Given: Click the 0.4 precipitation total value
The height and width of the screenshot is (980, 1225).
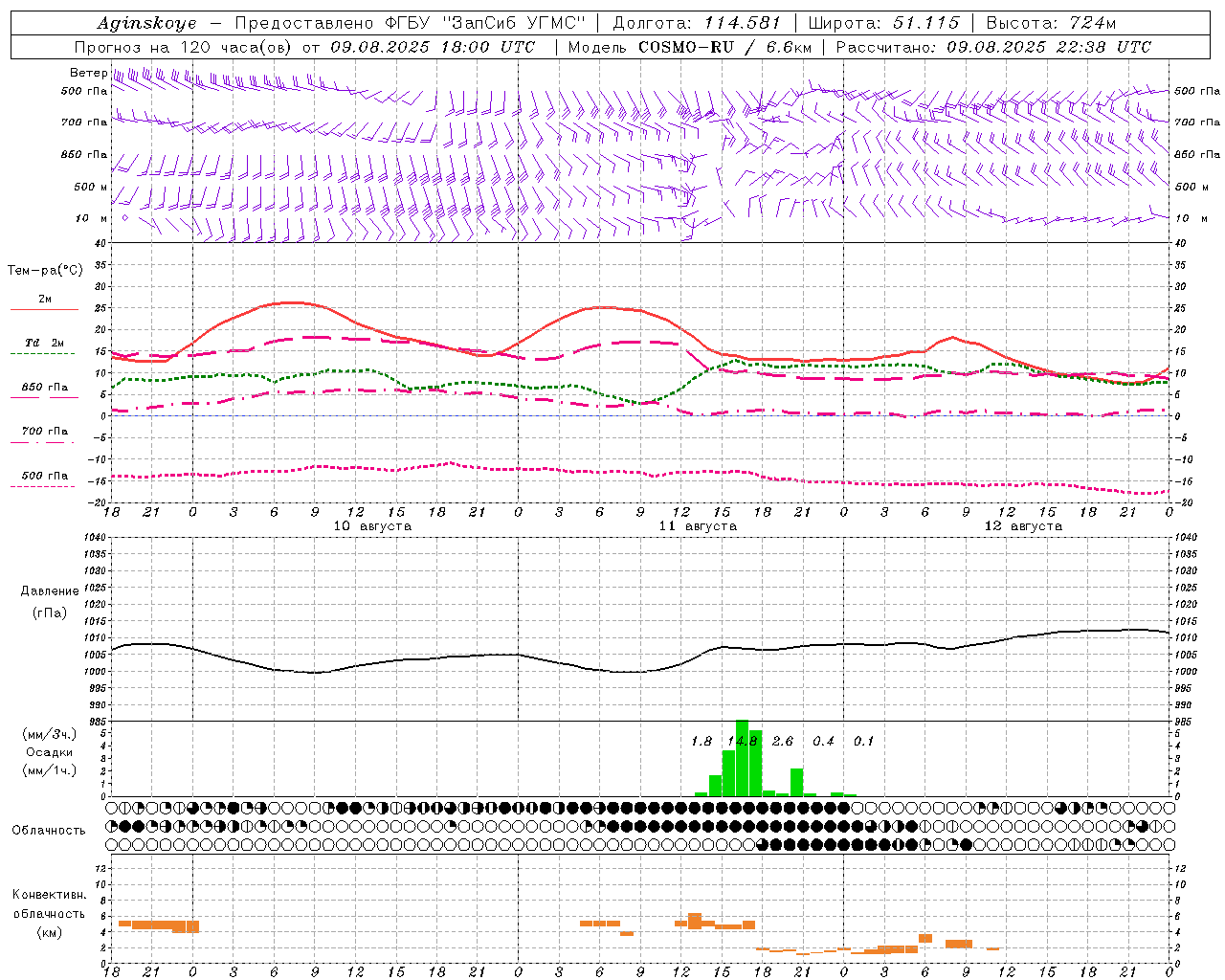Looking at the screenshot, I should tap(823, 742).
